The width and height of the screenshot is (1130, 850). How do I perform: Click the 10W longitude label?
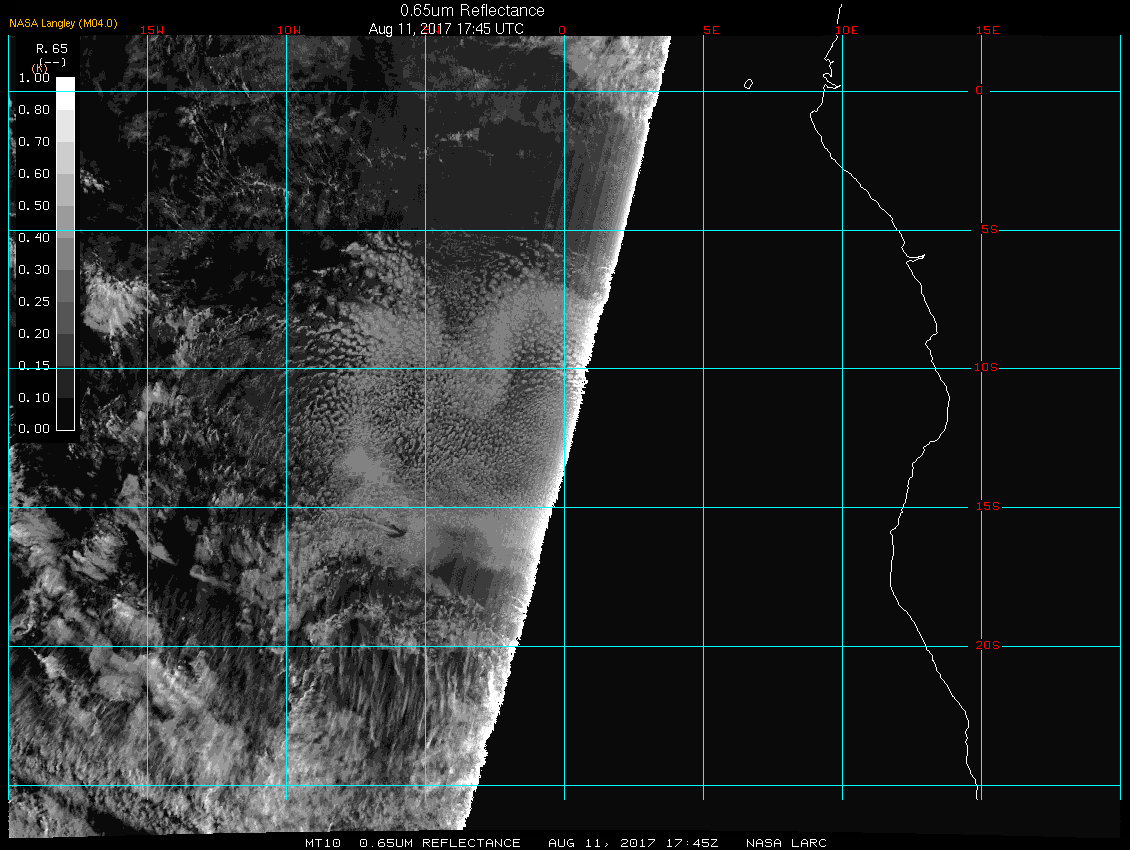click(289, 30)
